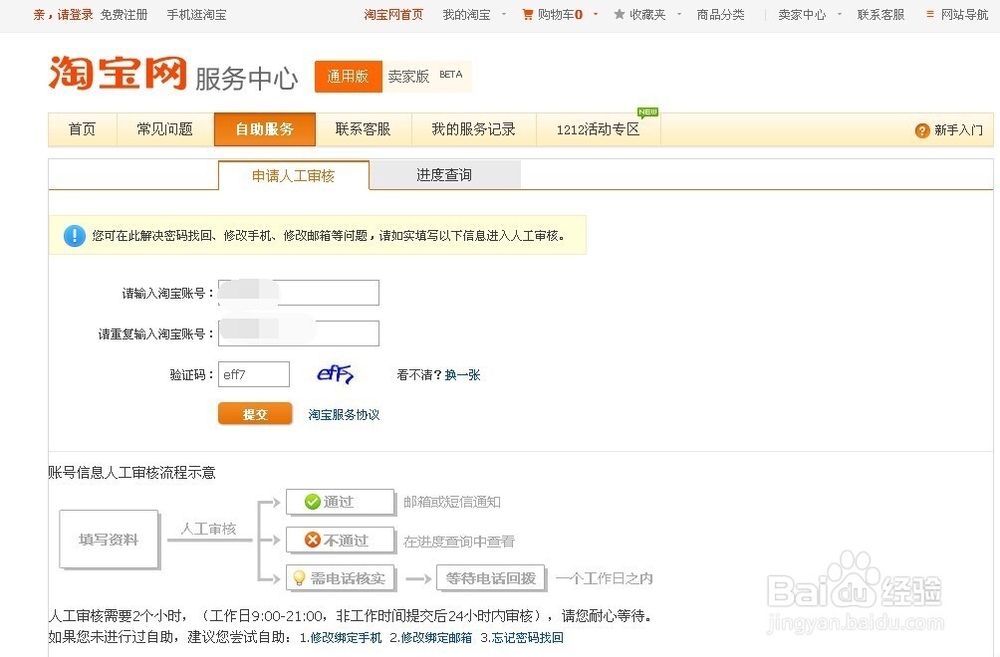
Task: Click the 账号信息人工审核流程示意 heading
Action: coord(132,473)
